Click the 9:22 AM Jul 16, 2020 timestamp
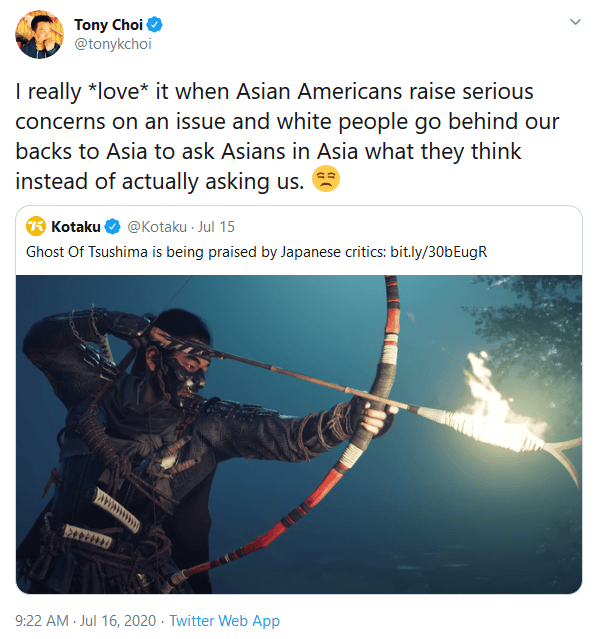 [x=86, y=621]
